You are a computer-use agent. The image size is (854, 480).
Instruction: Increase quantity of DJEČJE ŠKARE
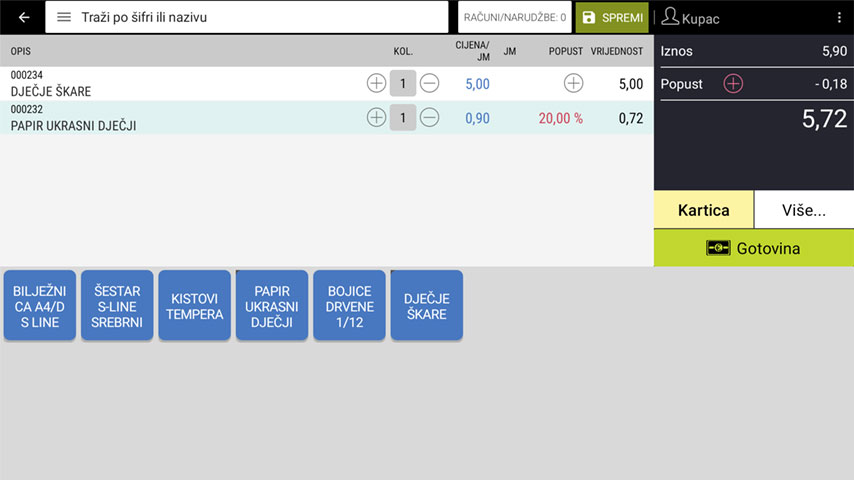(376, 83)
